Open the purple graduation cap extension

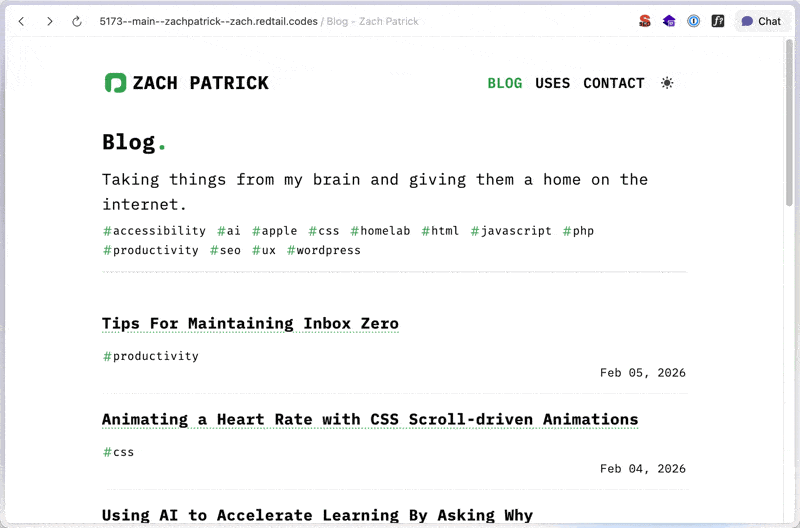click(x=669, y=21)
